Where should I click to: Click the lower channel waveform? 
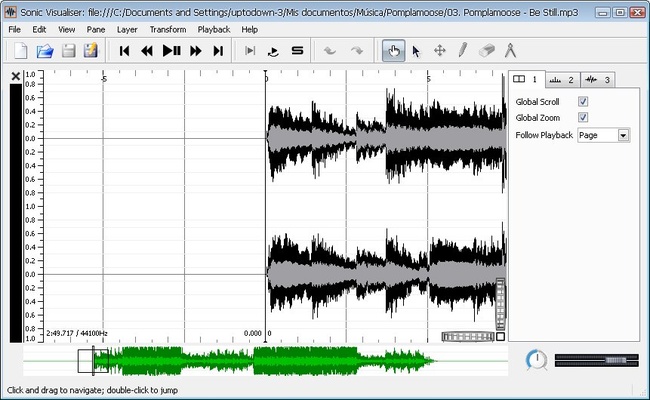[x=386, y=274]
